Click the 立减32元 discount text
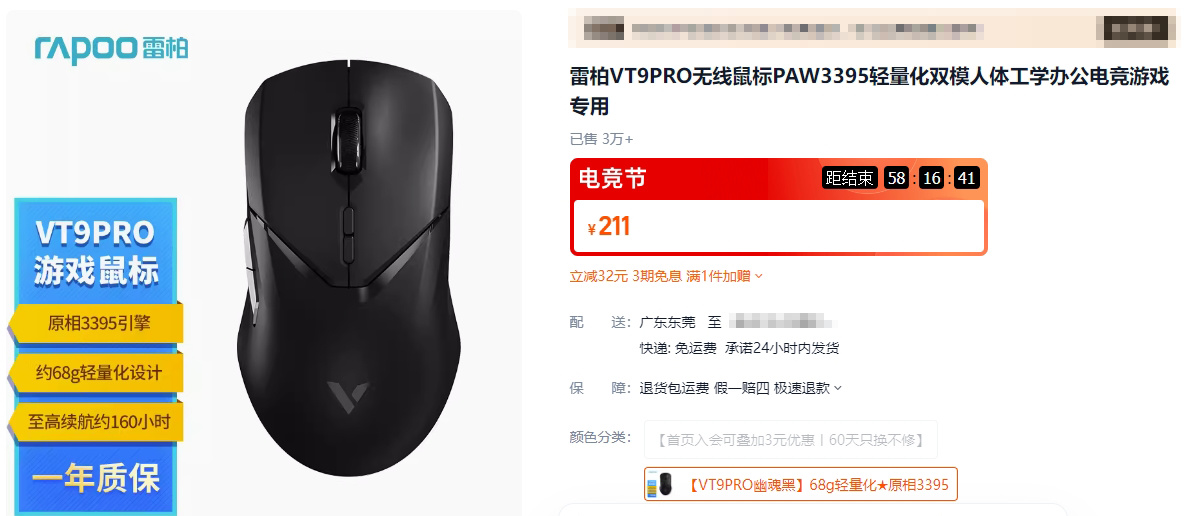The width and height of the screenshot is (1187, 516). coord(599,277)
